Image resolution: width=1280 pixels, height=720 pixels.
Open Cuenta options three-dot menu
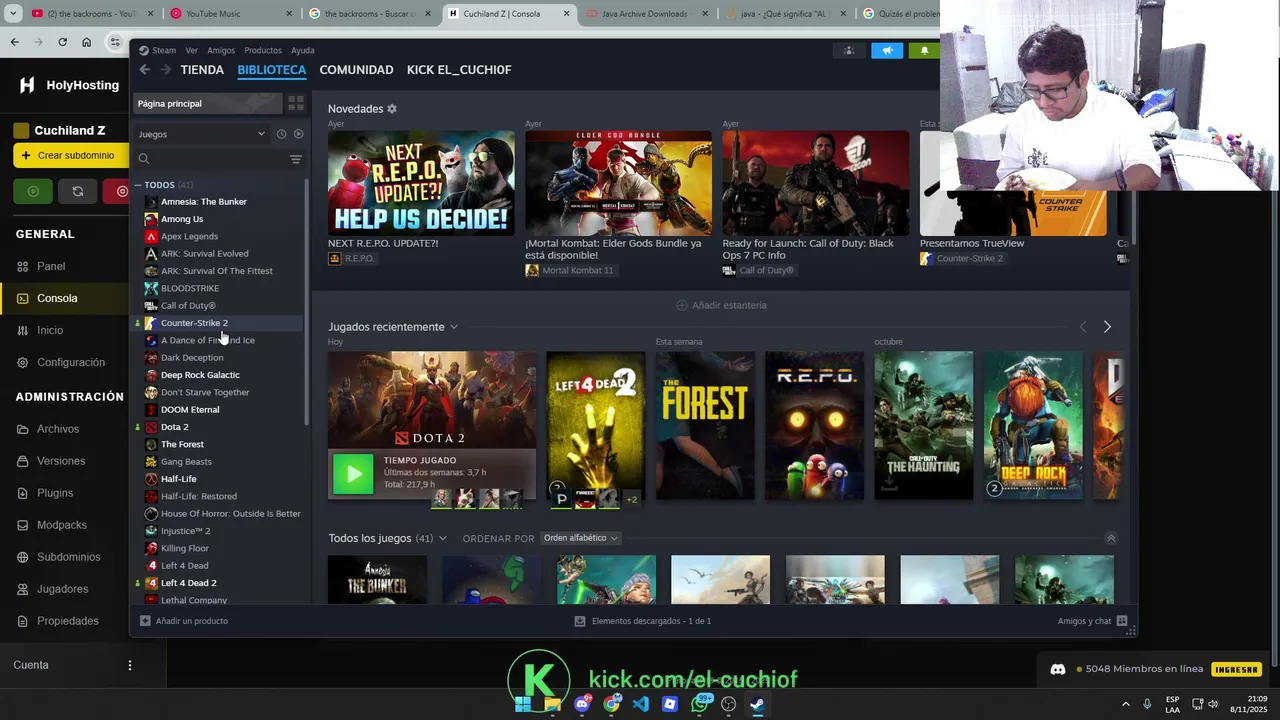(x=129, y=665)
